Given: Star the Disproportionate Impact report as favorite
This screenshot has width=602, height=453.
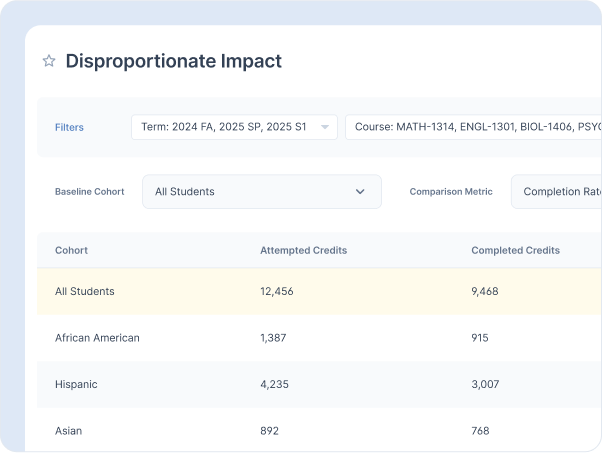Looking at the screenshot, I should pos(49,61).
